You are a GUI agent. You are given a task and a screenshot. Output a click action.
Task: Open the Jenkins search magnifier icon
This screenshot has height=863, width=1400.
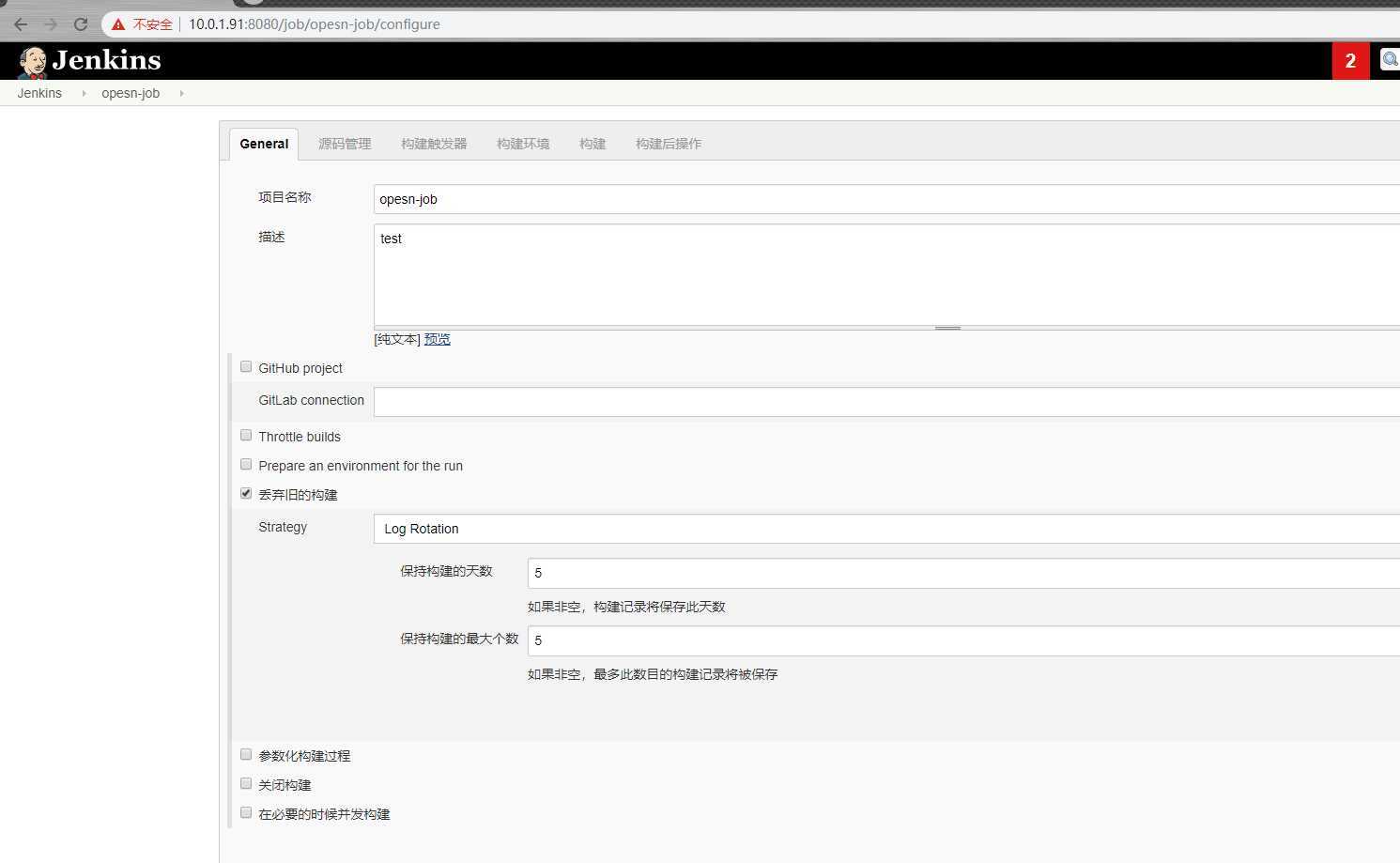click(1390, 60)
